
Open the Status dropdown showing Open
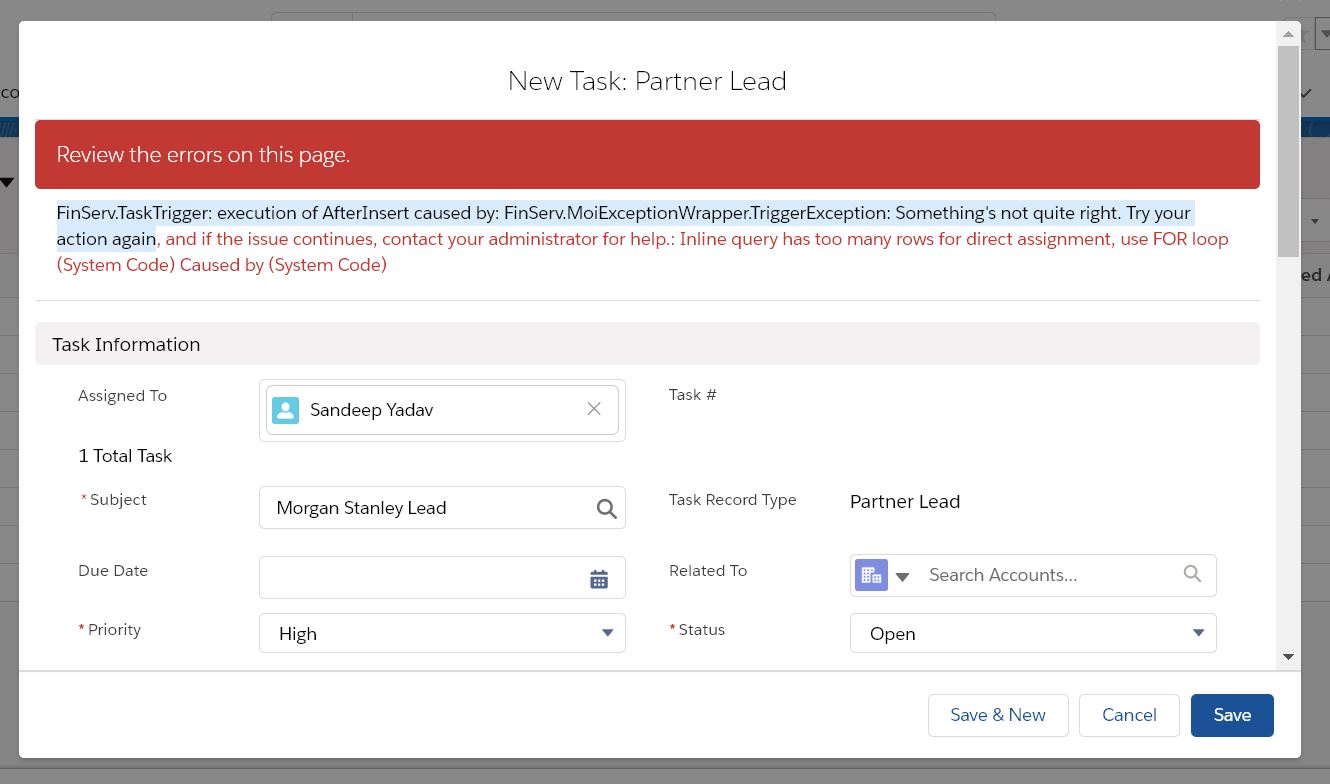pyautogui.click(x=1032, y=633)
